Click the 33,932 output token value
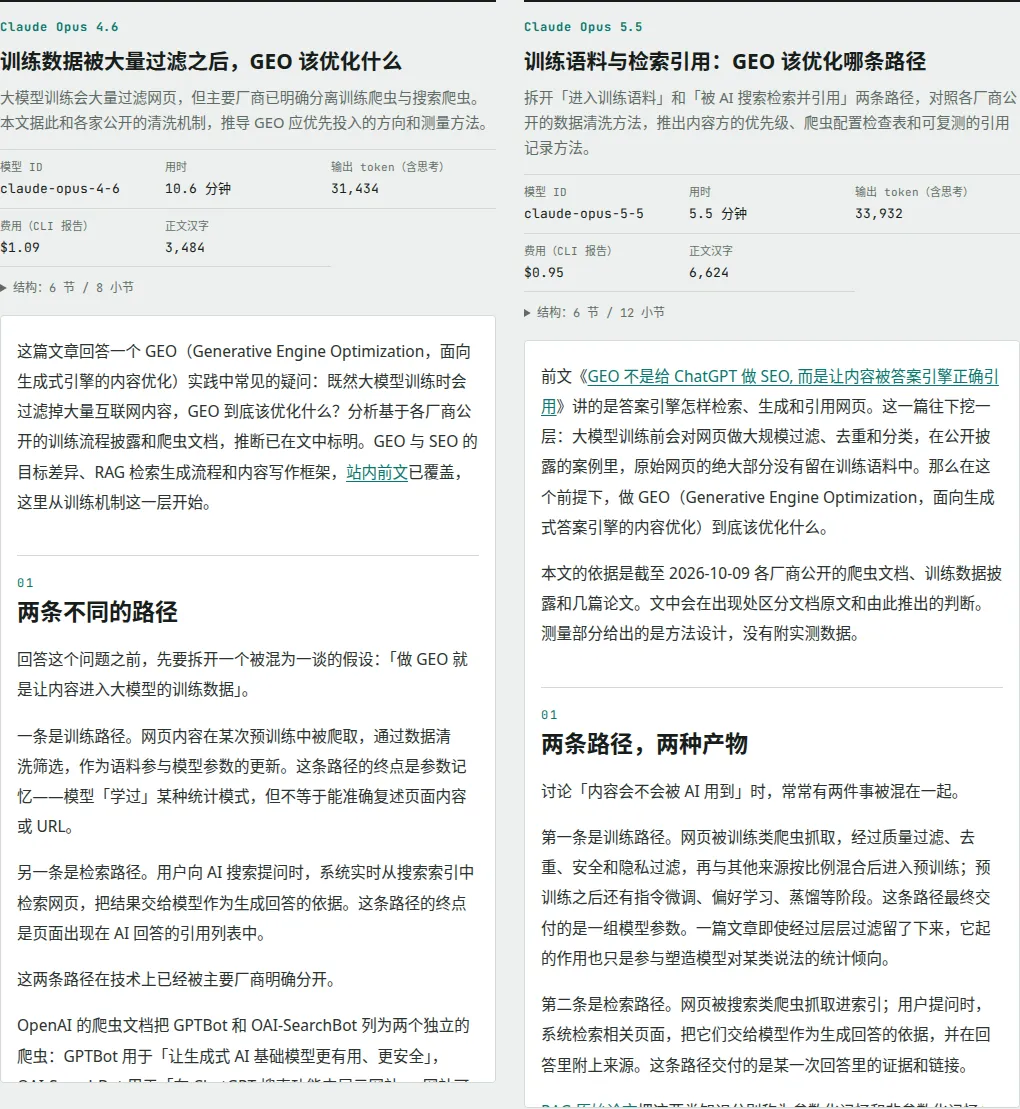 pos(879,214)
